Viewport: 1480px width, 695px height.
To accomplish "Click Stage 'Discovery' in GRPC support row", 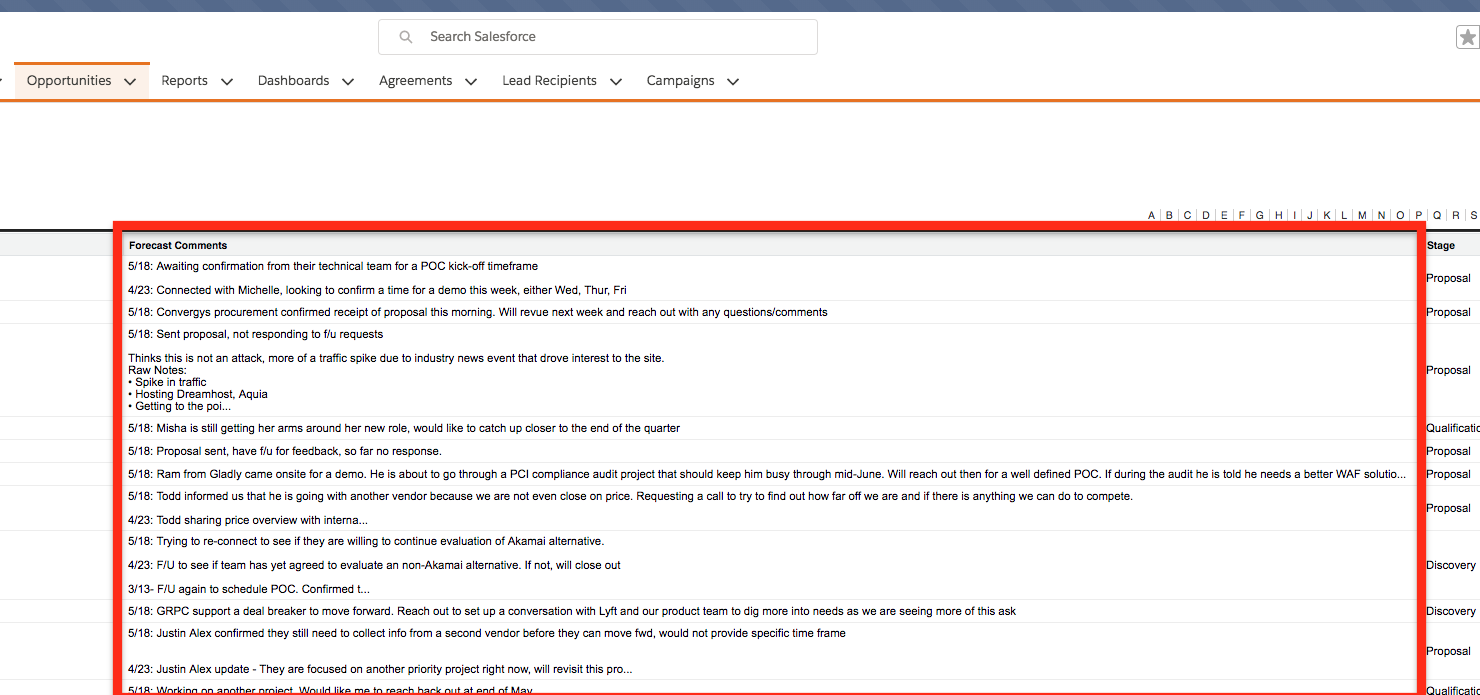I will point(1451,611).
